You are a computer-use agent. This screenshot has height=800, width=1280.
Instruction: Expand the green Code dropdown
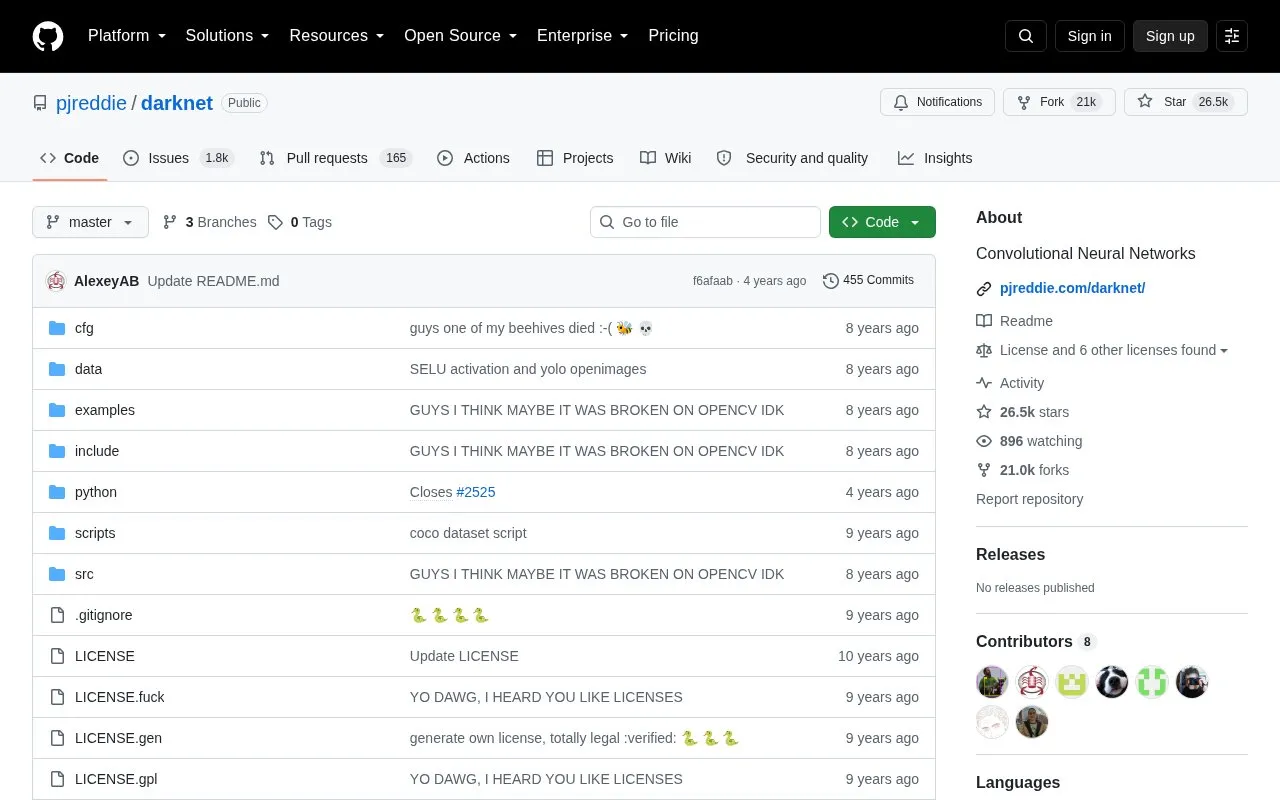coord(882,222)
